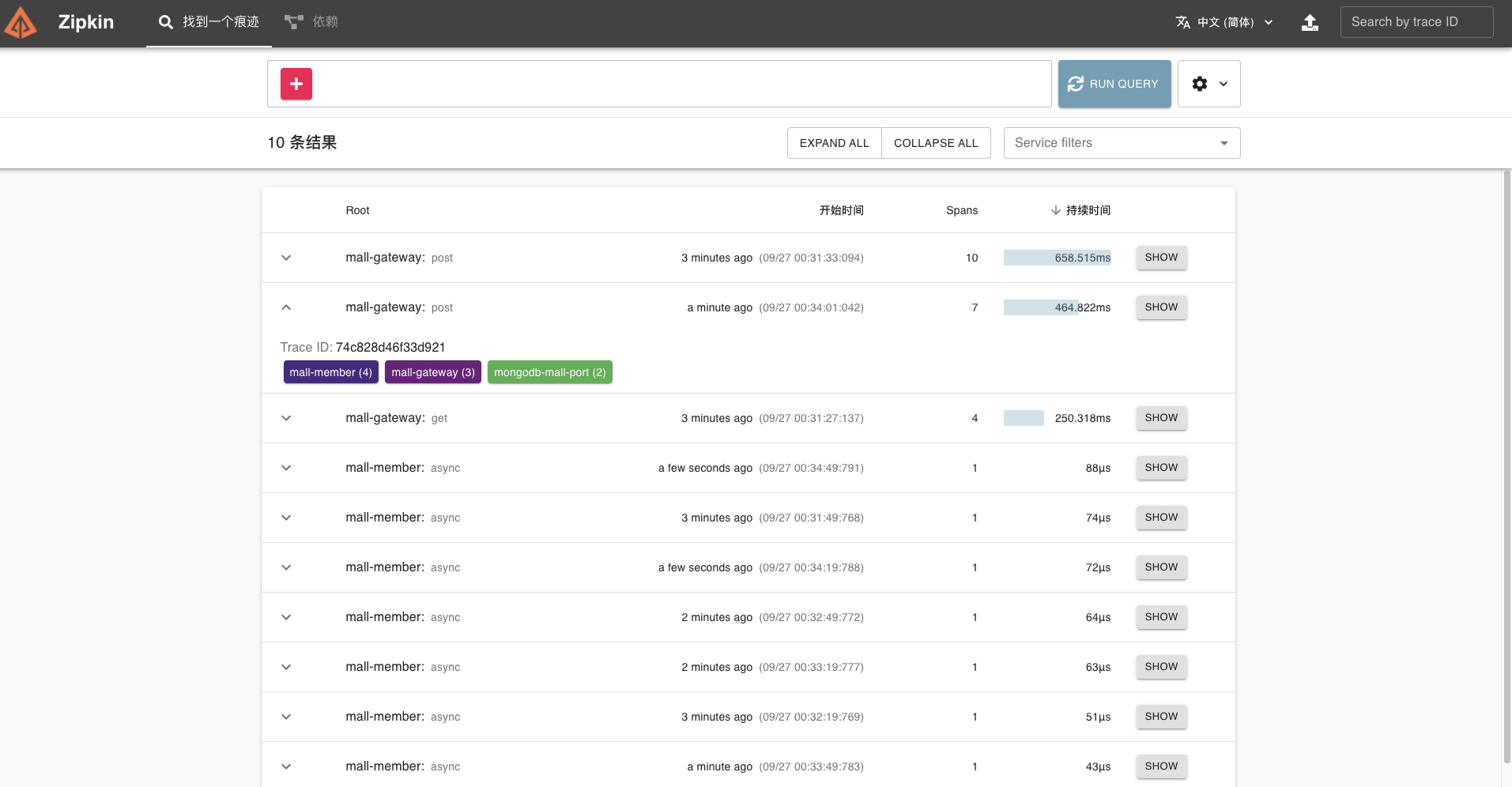The height and width of the screenshot is (787, 1512).
Task: Expand the mall-member async 43µs row
Action: coord(286,766)
